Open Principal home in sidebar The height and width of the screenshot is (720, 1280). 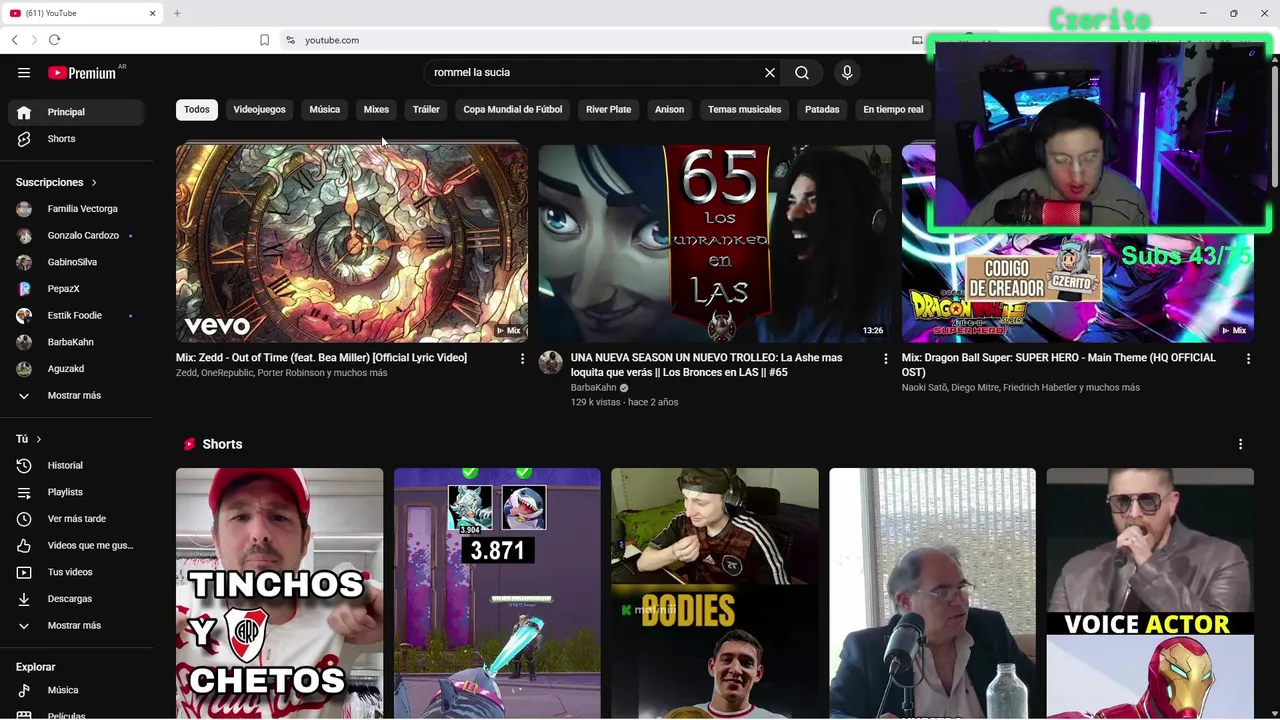[76, 112]
